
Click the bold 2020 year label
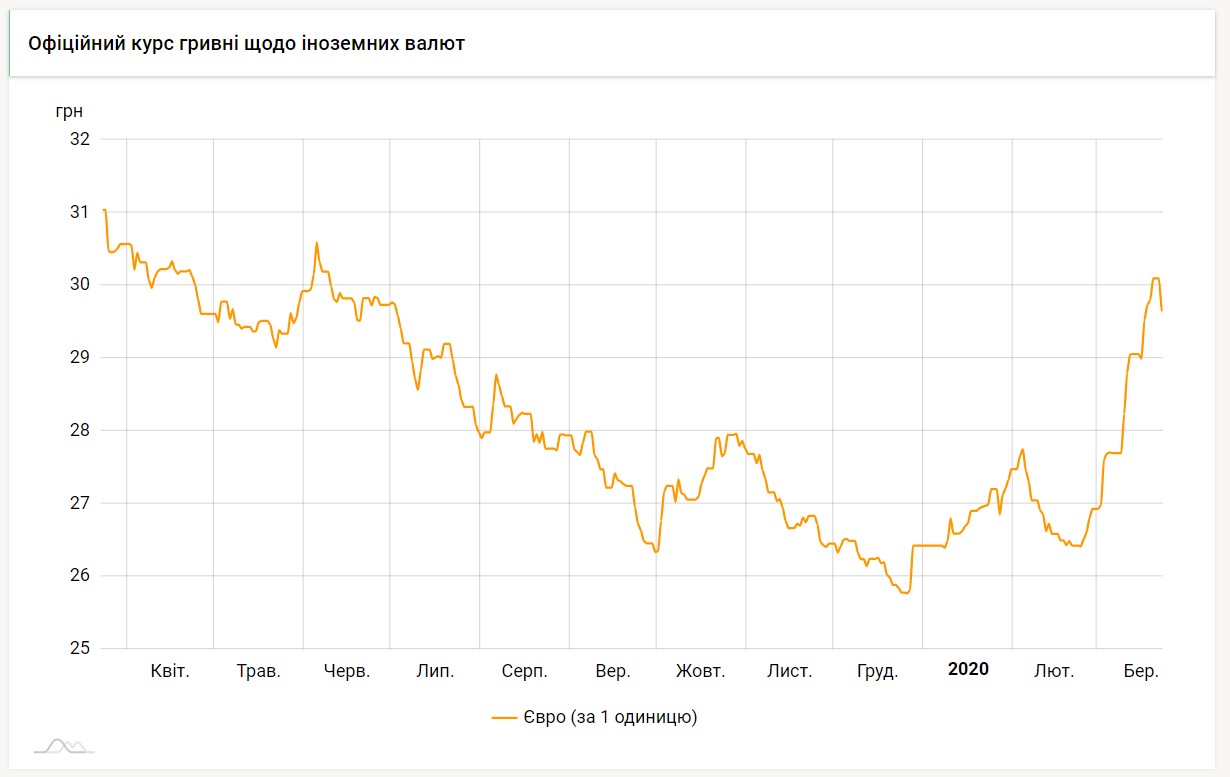coord(968,670)
